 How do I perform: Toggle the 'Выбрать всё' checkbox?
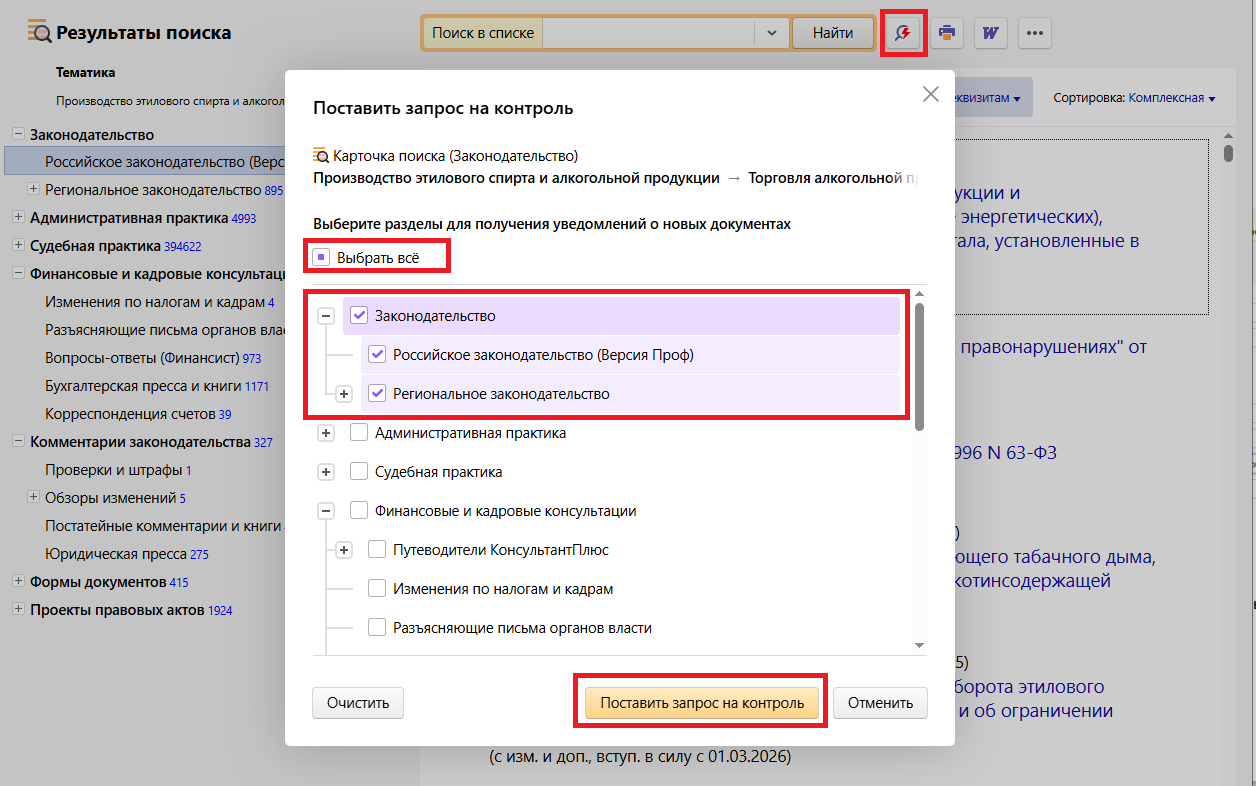(x=322, y=257)
